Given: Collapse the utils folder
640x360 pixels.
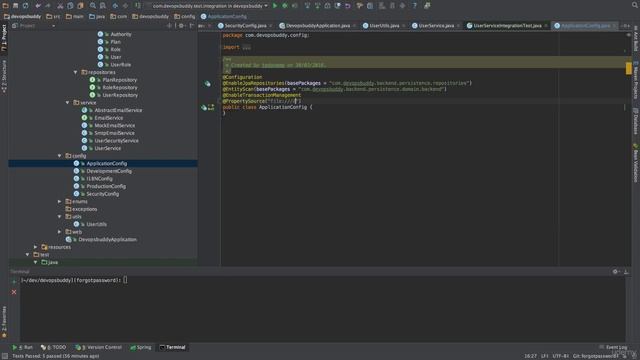Looking at the screenshot, I should pos(60,217).
